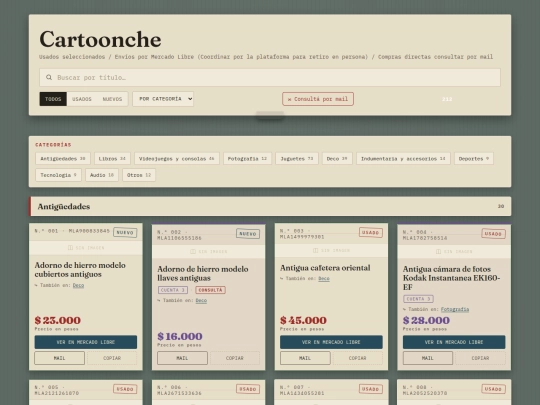Click the image placeholder icon on card 003
The height and width of the screenshot is (405, 540).
315,250
